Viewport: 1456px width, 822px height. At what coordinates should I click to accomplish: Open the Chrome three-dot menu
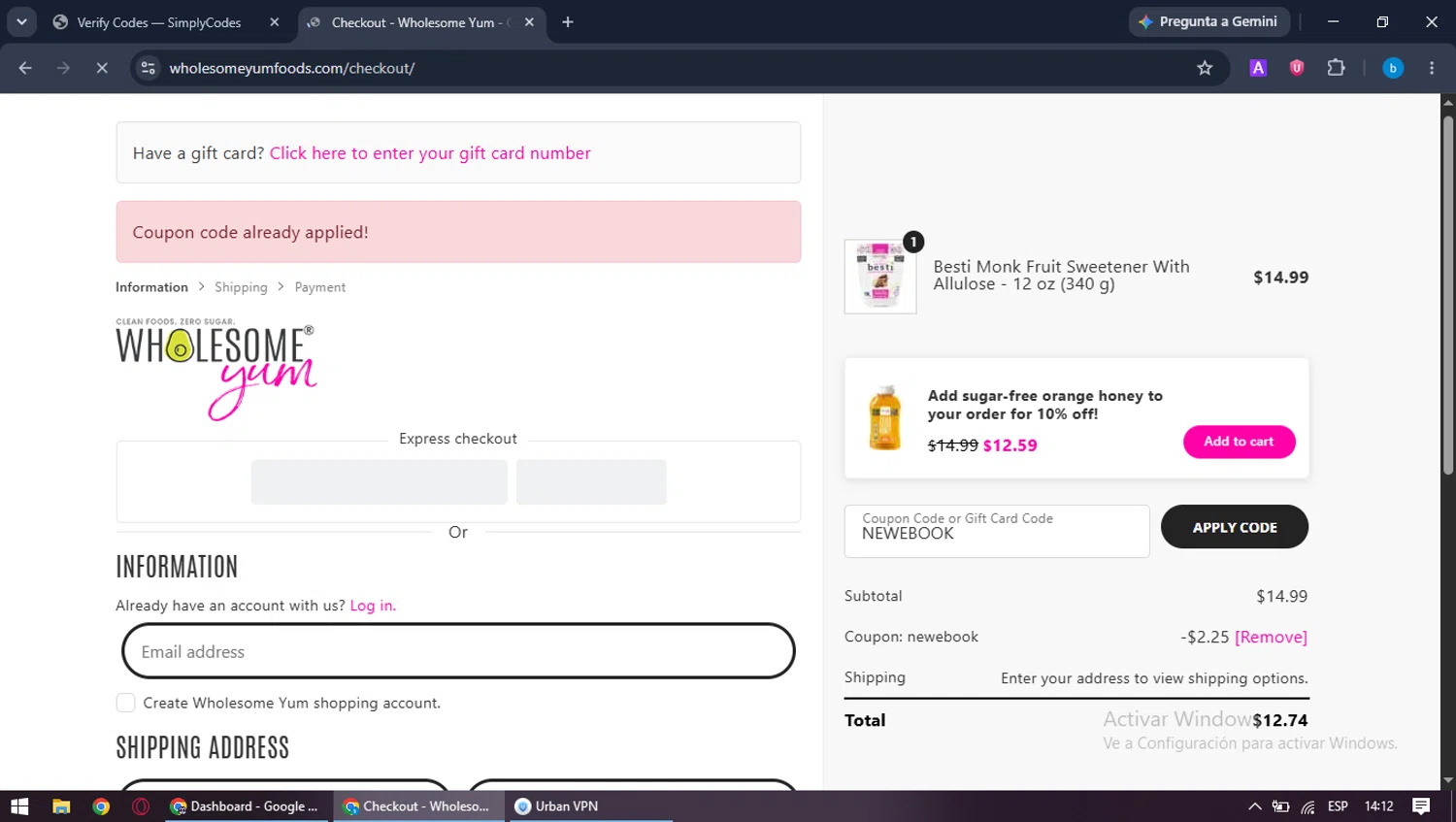point(1432,68)
